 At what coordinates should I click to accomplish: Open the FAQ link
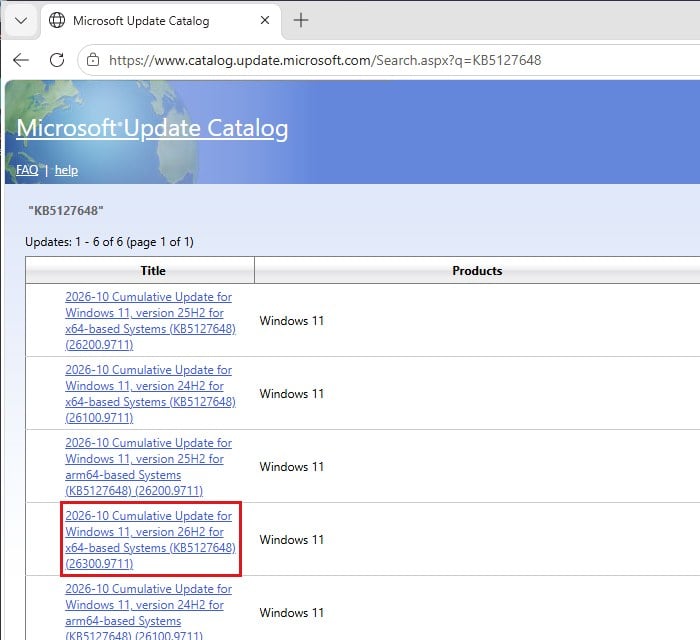pos(27,170)
